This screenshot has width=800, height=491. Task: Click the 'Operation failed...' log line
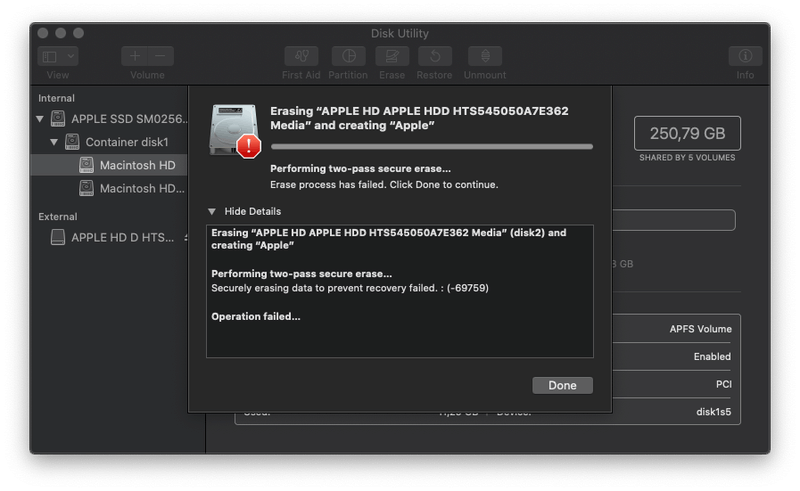(256, 316)
